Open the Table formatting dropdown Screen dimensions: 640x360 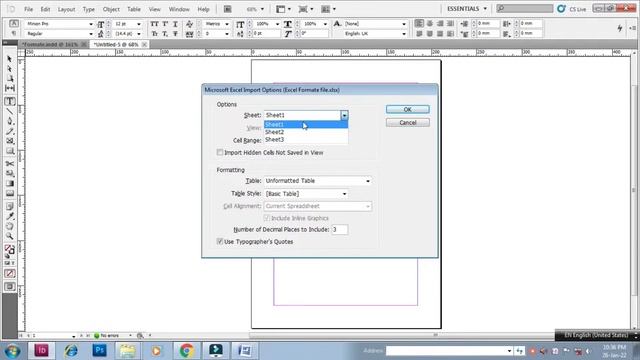click(x=368, y=181)
